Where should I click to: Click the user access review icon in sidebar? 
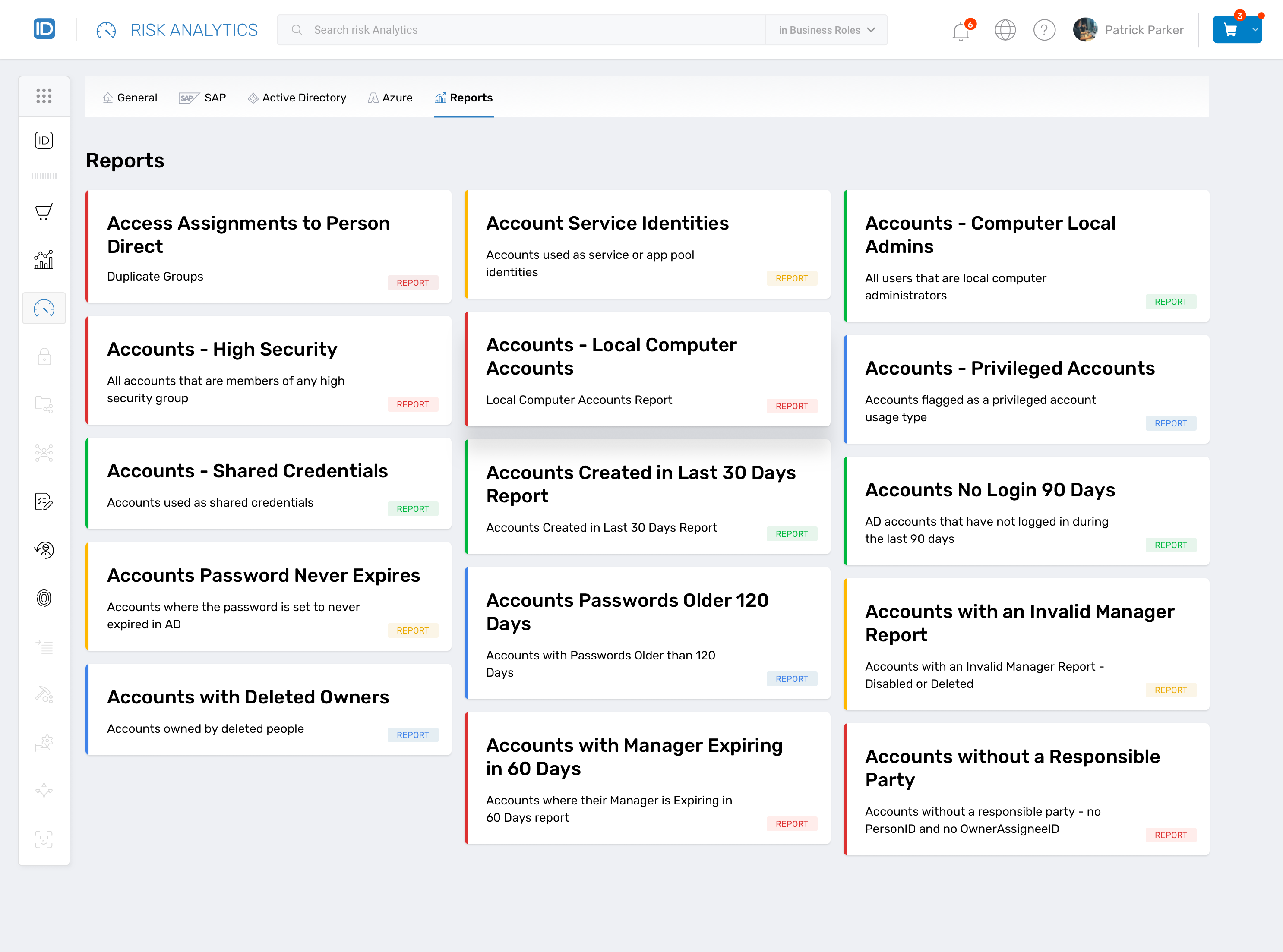point(44,550)
